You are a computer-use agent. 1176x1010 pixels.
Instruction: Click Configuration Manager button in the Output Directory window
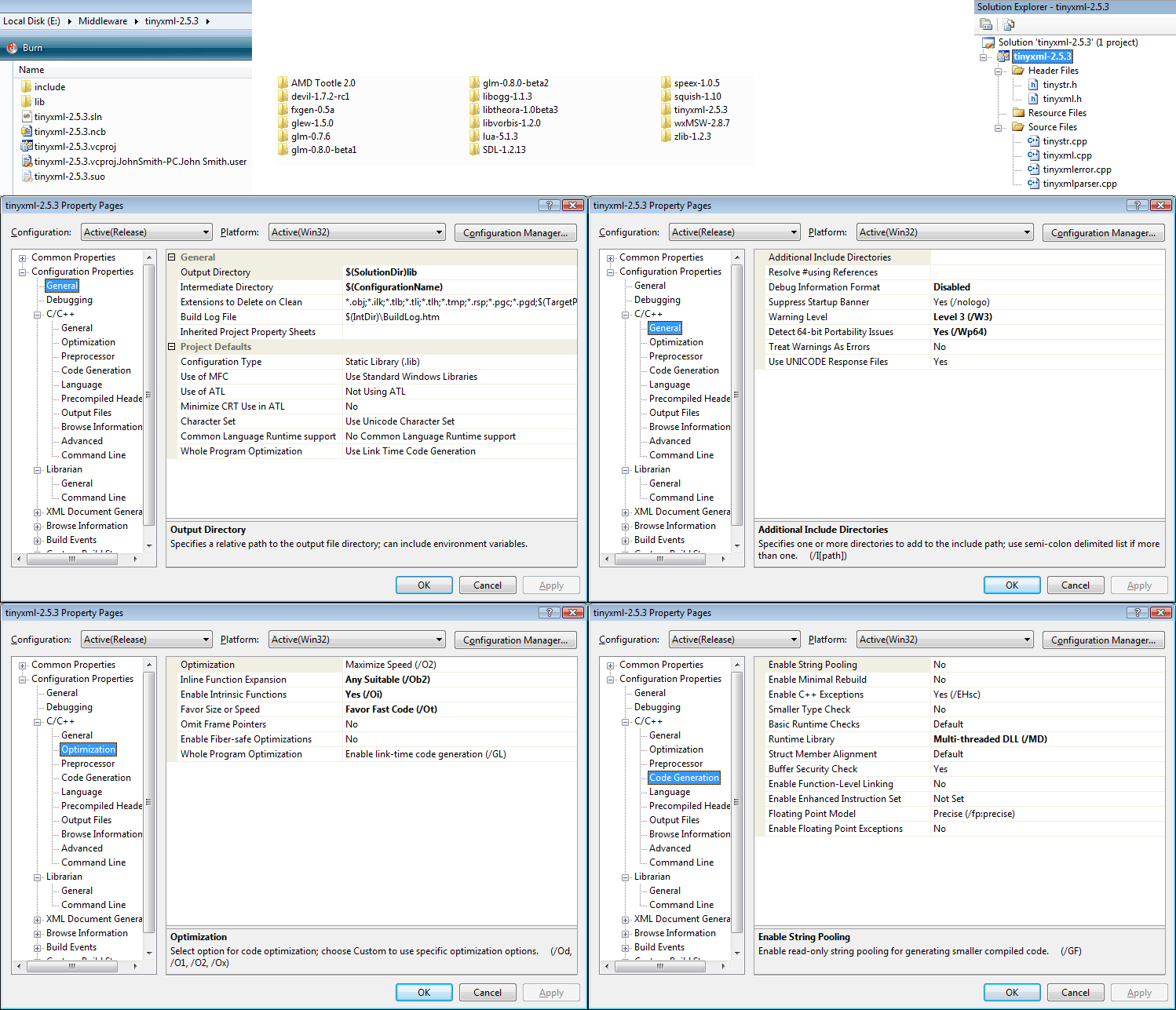tap(515, 232)
